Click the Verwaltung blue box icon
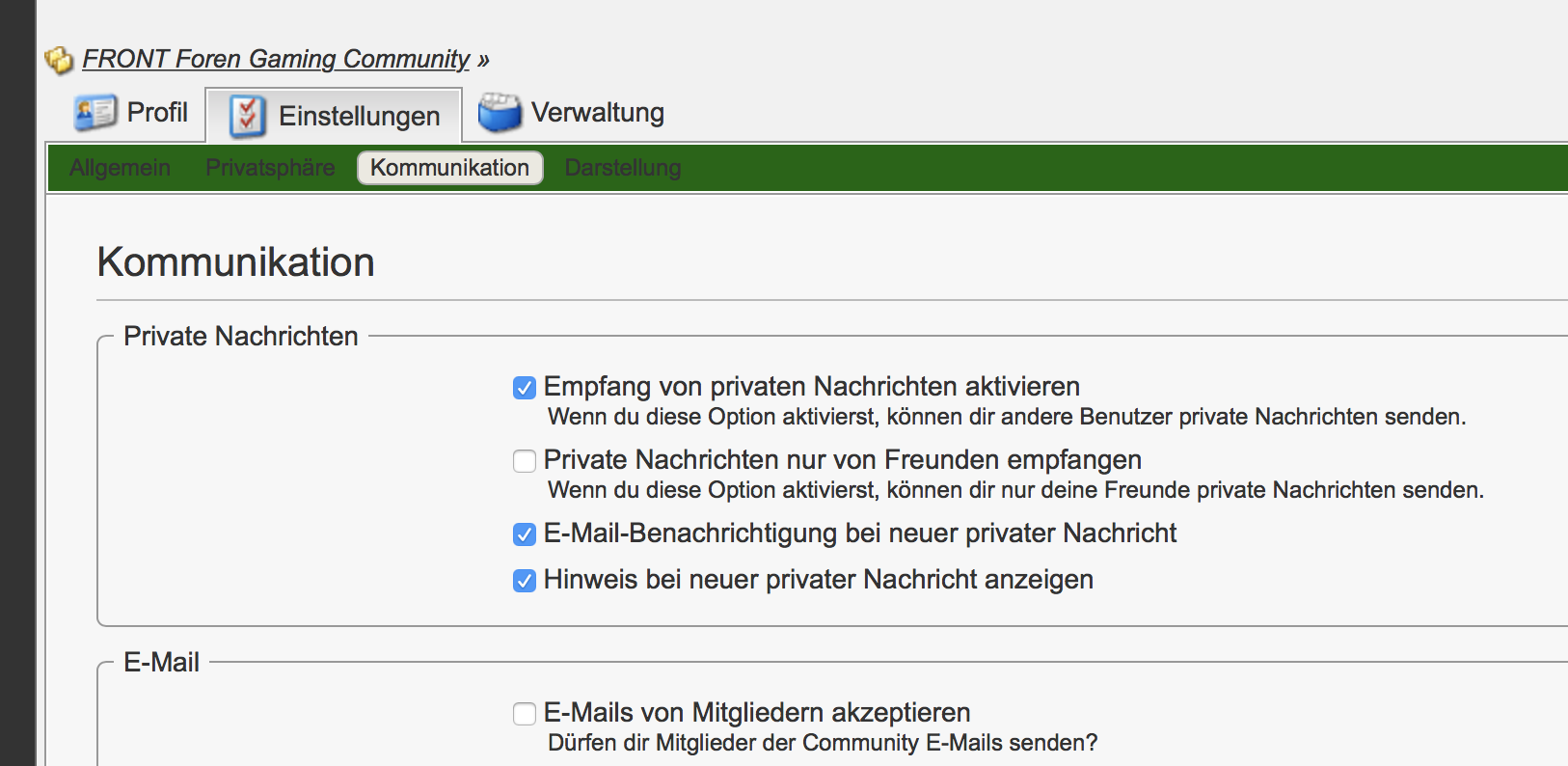The width and height of the screenshot is (1568, 766). (500, 113)
